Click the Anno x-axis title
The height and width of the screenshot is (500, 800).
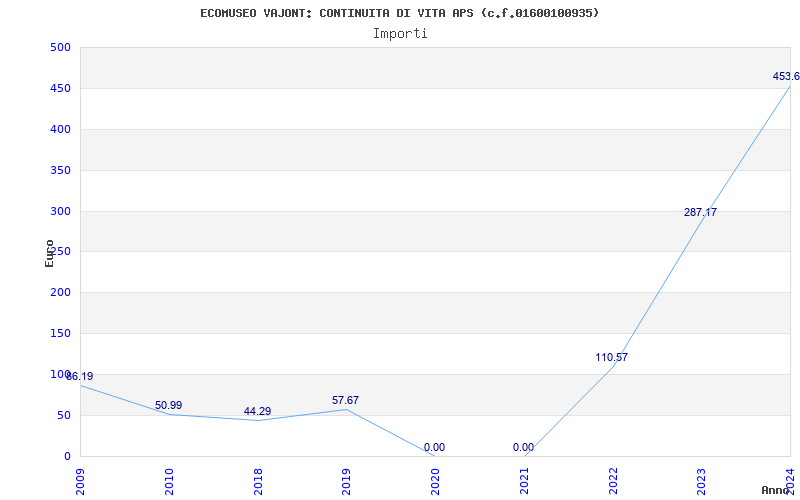click(x=775, y=490)
